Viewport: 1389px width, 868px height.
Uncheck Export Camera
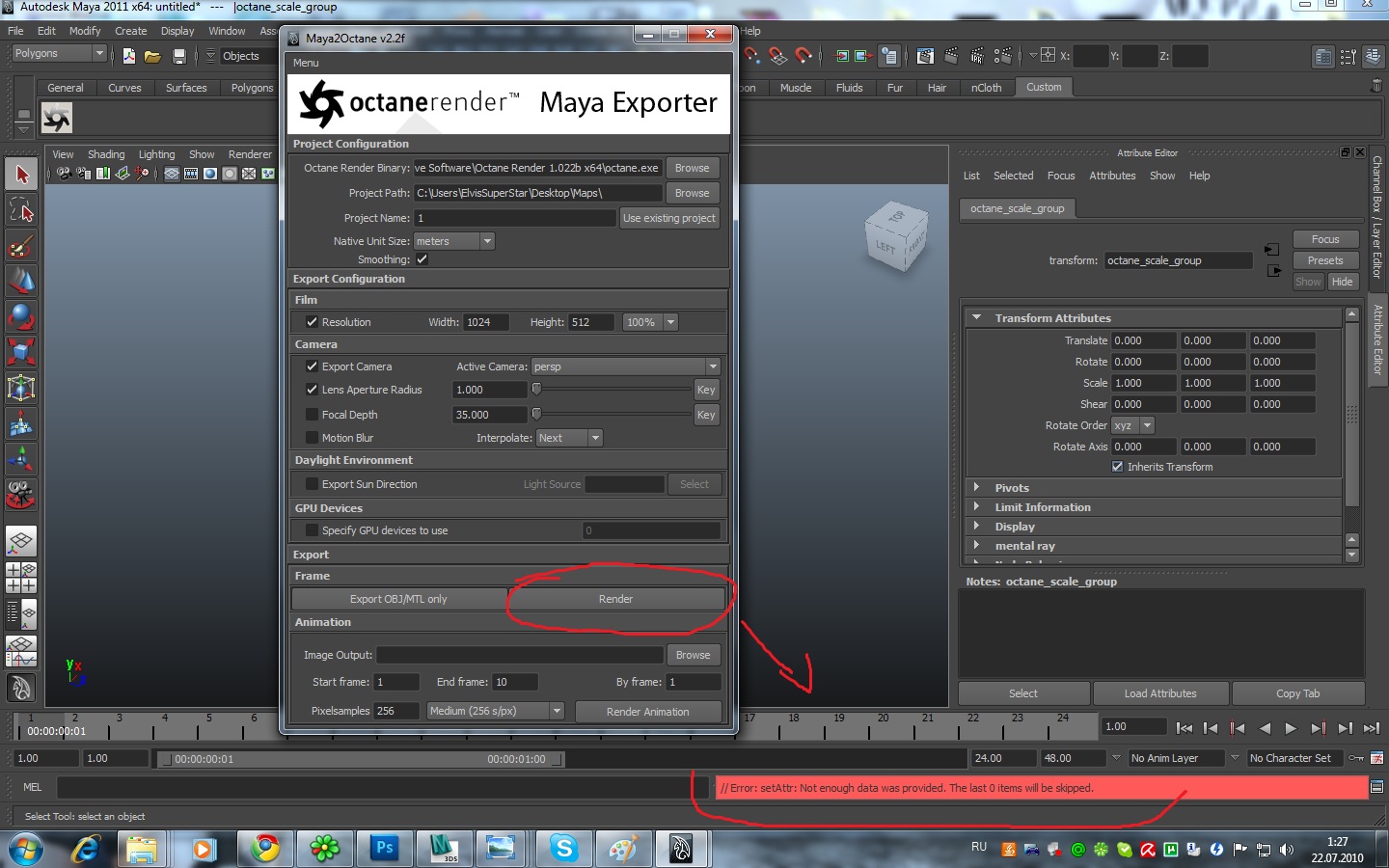tap(312, 366)
